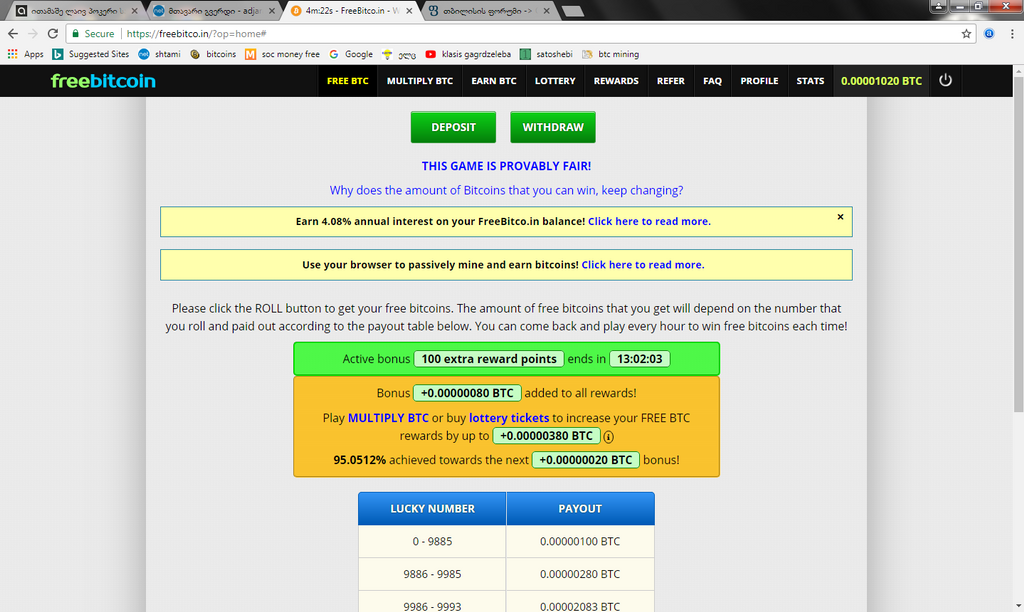Click the info icon next to +0.00000380 BTC
The image size is (1024, 612).
tap(608, 436)
